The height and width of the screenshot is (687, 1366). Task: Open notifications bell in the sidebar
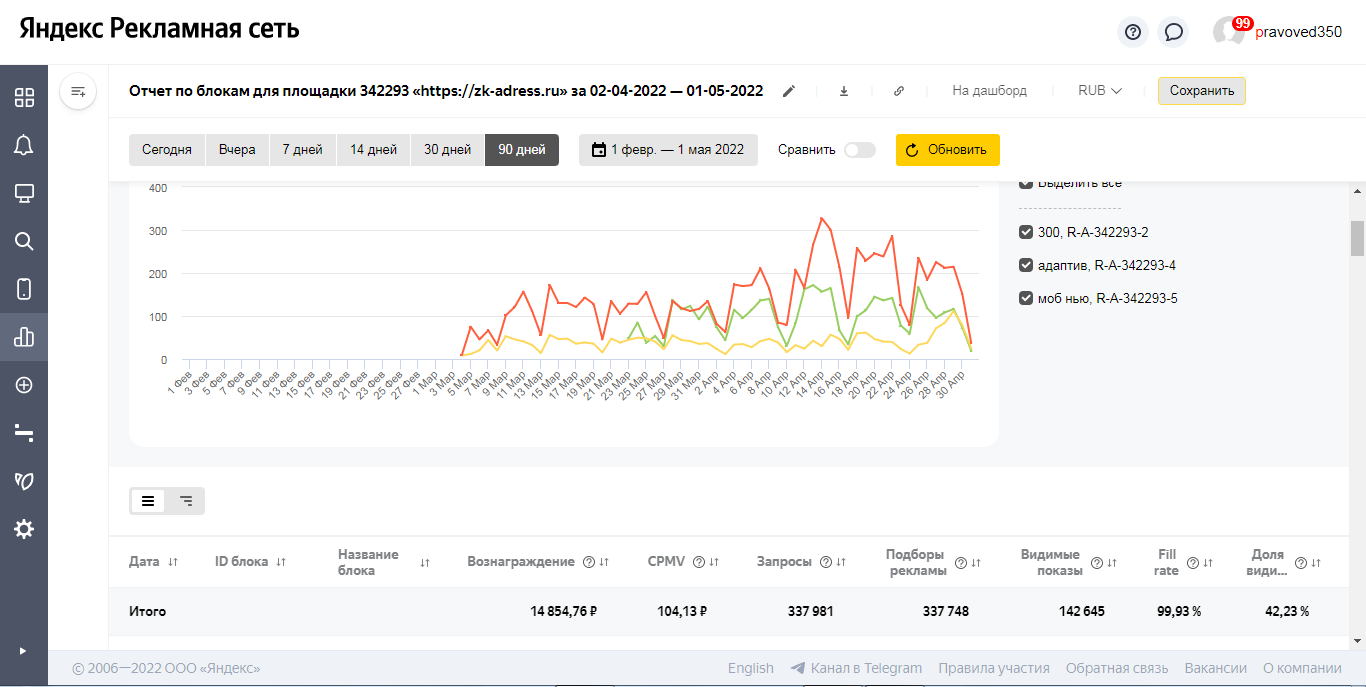pyautogui.click(x=24, y=145)
